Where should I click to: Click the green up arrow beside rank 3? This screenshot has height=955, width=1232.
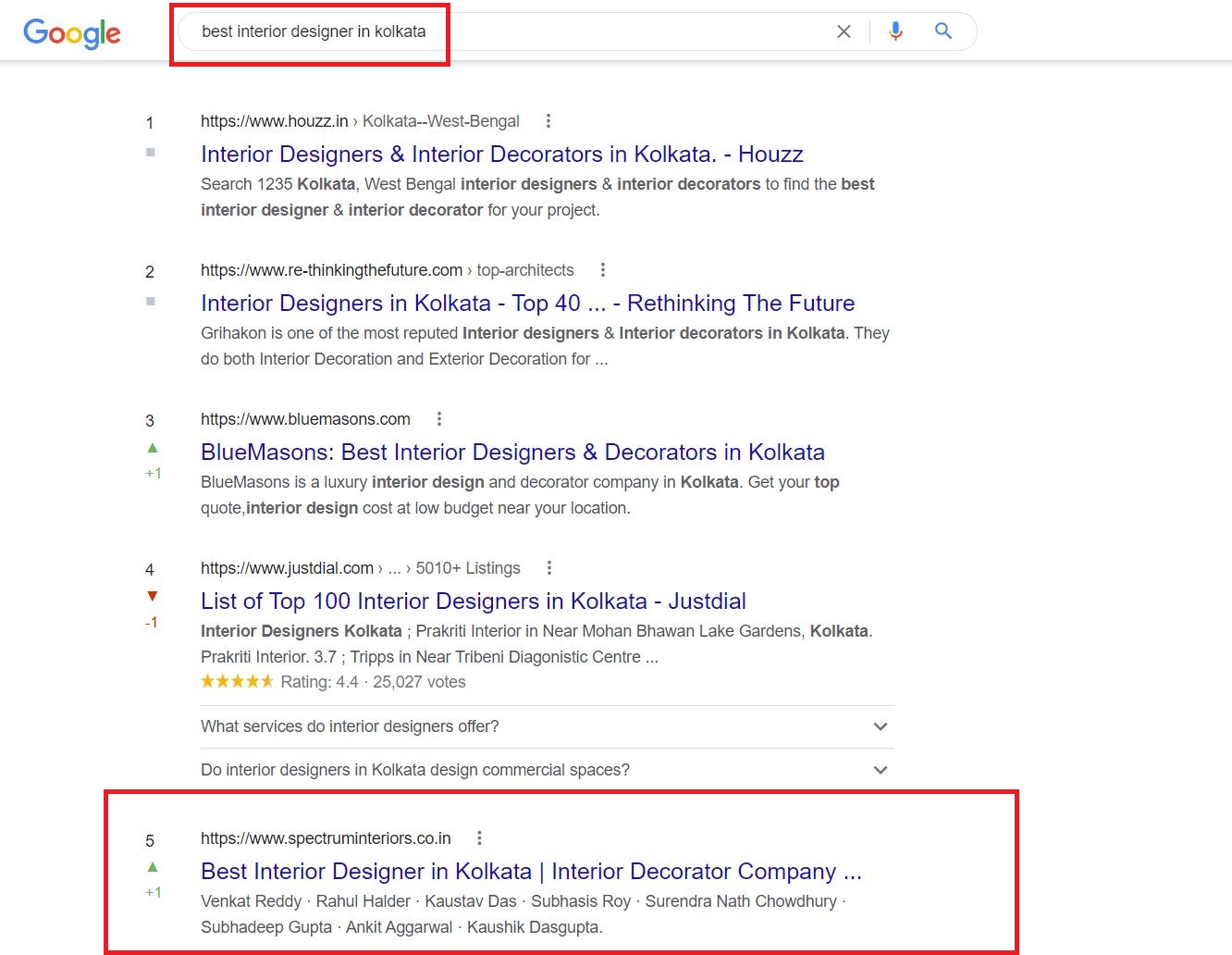tap(153, 448)
